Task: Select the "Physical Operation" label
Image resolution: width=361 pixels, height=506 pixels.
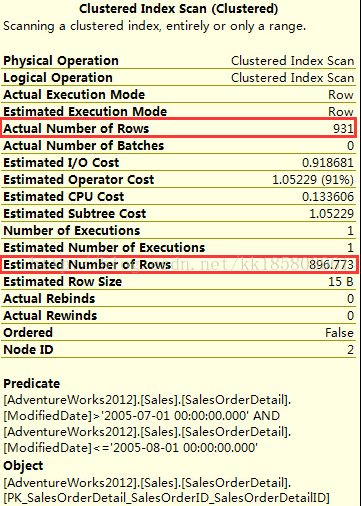Action: pos(61,61)
